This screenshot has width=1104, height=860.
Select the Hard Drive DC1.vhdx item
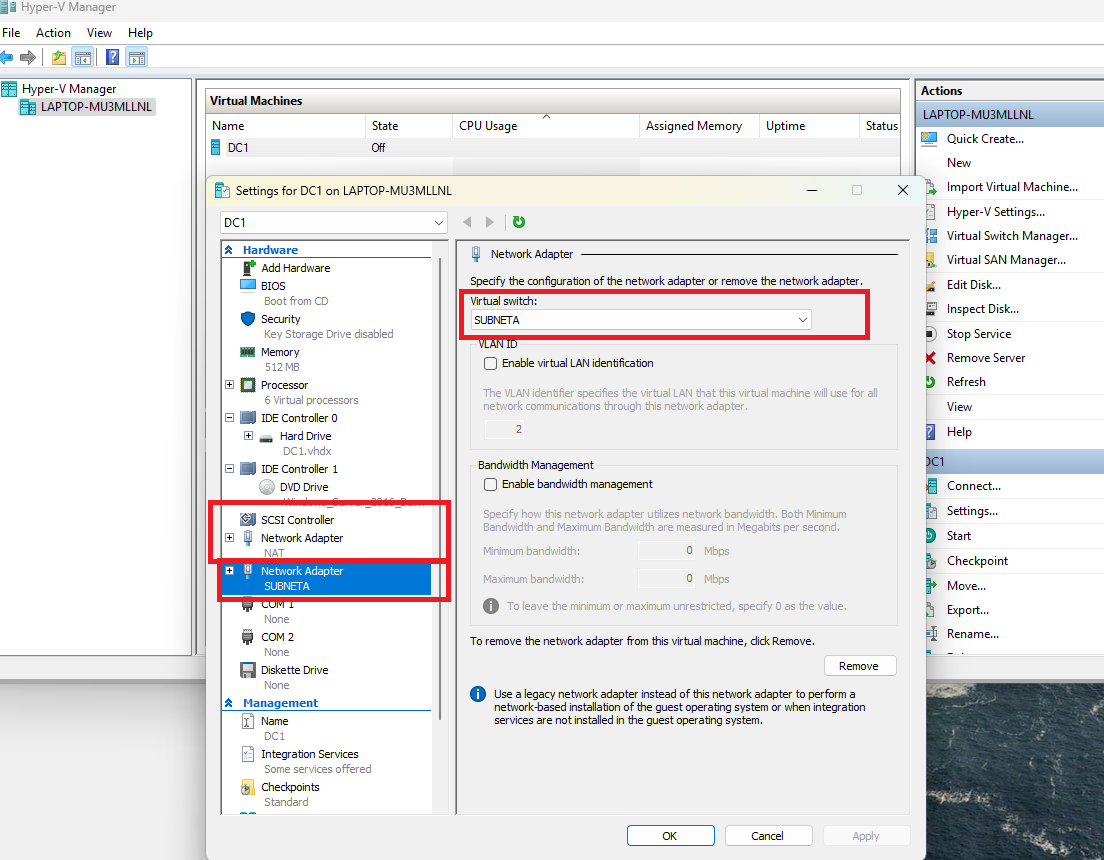click(x=305, y=436)
